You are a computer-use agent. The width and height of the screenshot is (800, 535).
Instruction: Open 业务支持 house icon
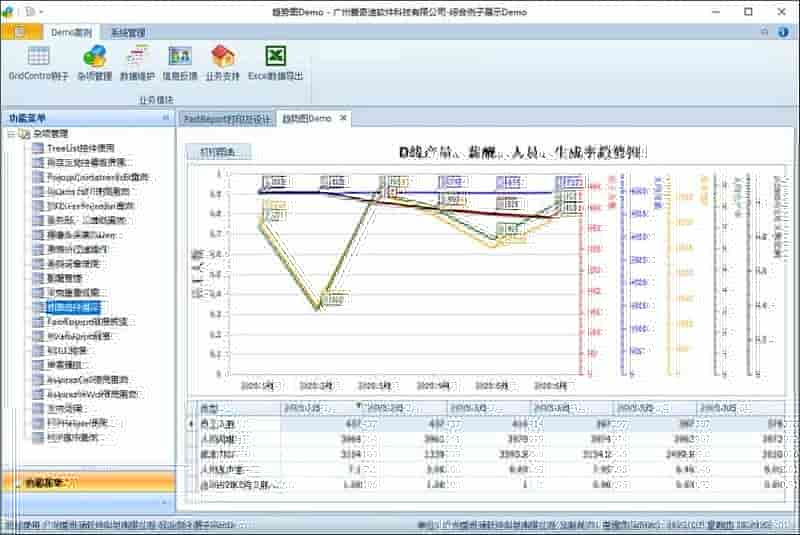(x=222, y=63)
